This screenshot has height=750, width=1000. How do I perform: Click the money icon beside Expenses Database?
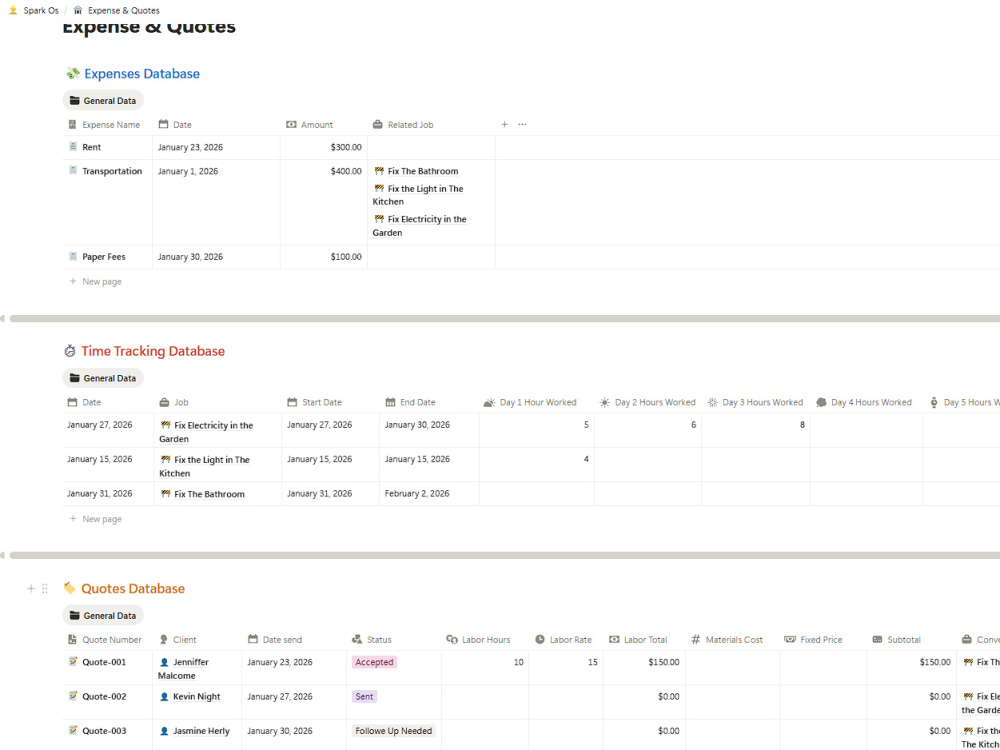tap(72, 73)
